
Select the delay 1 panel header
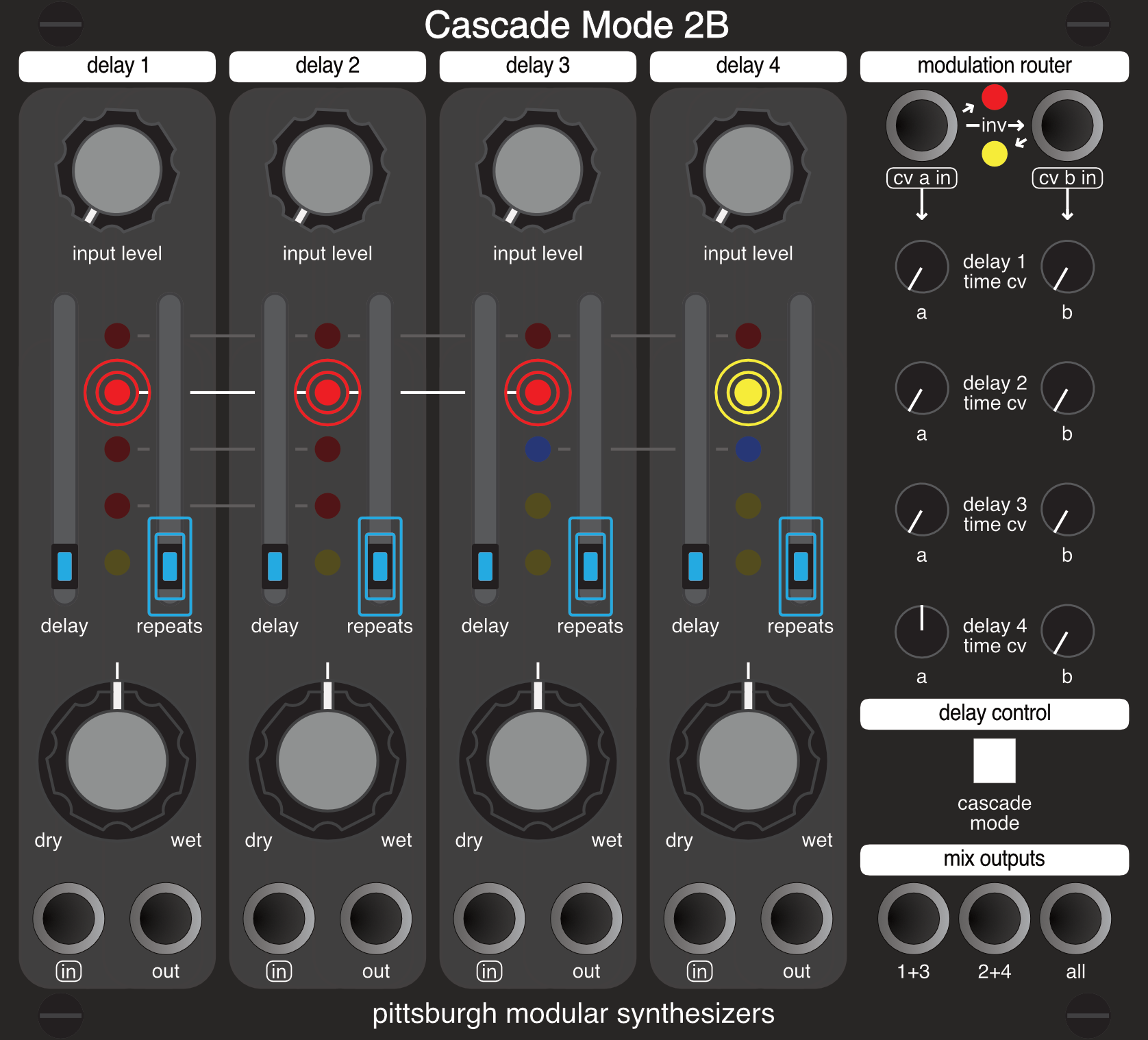[116, 66]
